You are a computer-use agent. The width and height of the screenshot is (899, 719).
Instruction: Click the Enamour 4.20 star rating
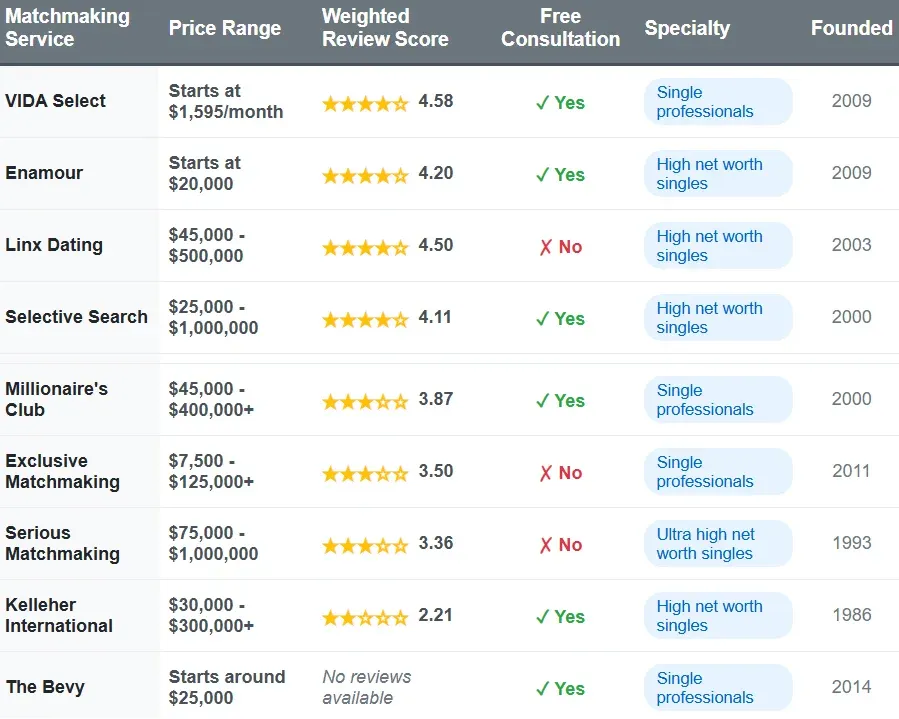pyautogui.click(x=365, y=175)
